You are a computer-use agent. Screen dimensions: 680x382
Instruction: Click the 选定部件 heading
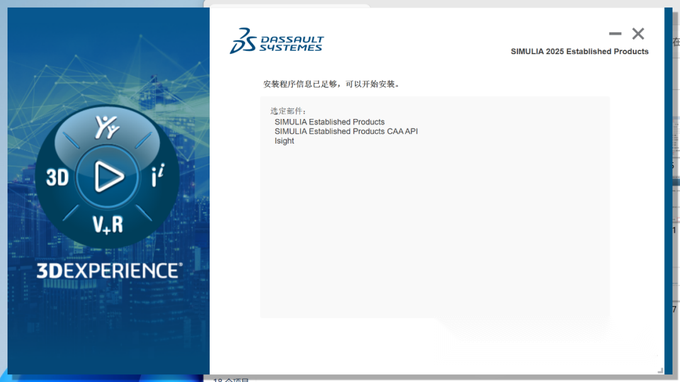click(288, 111)
